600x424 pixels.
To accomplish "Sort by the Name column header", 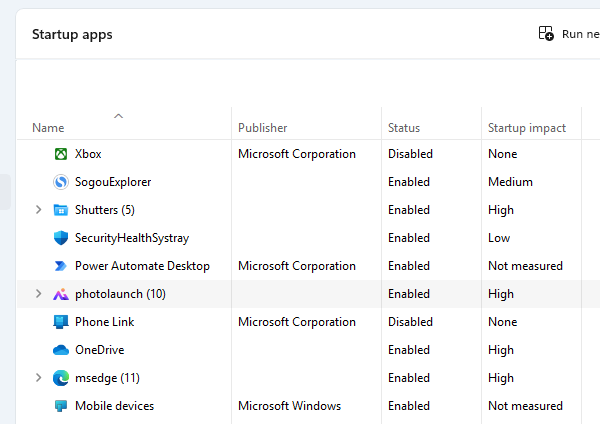I will [x=48, y=128].
